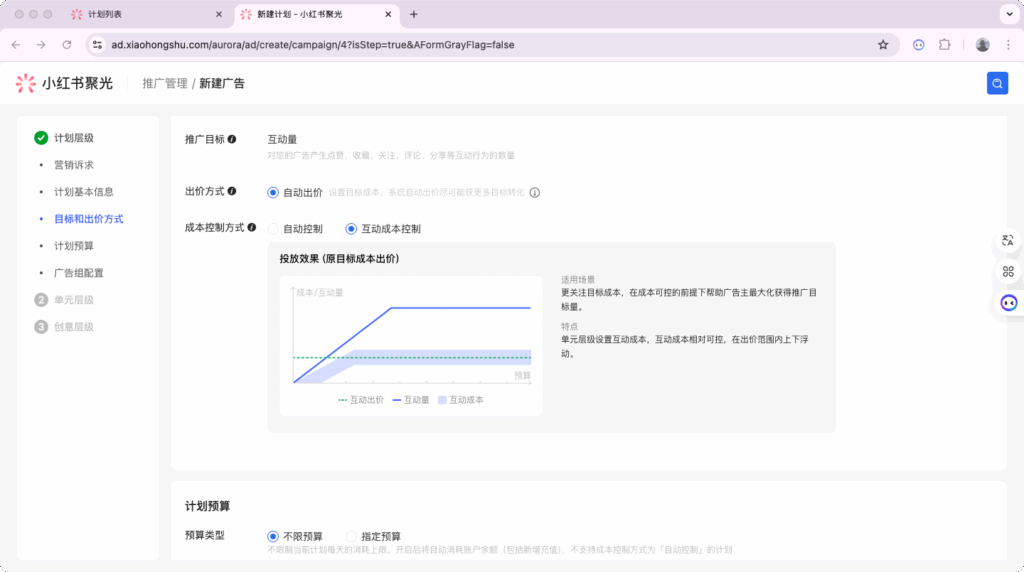Open the four-squares apps floating icon

point(1008,272)
